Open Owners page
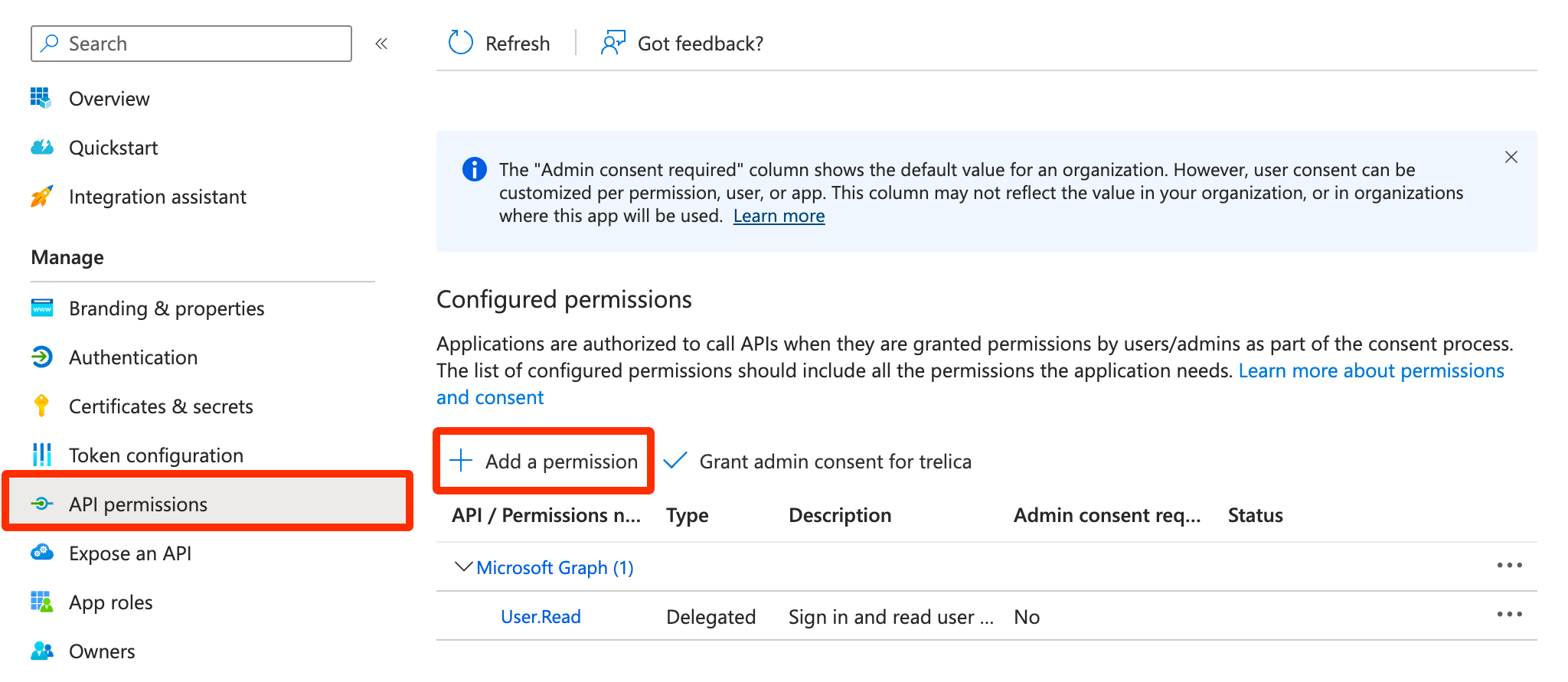The image size is (1568, 682). click(102, 651)
